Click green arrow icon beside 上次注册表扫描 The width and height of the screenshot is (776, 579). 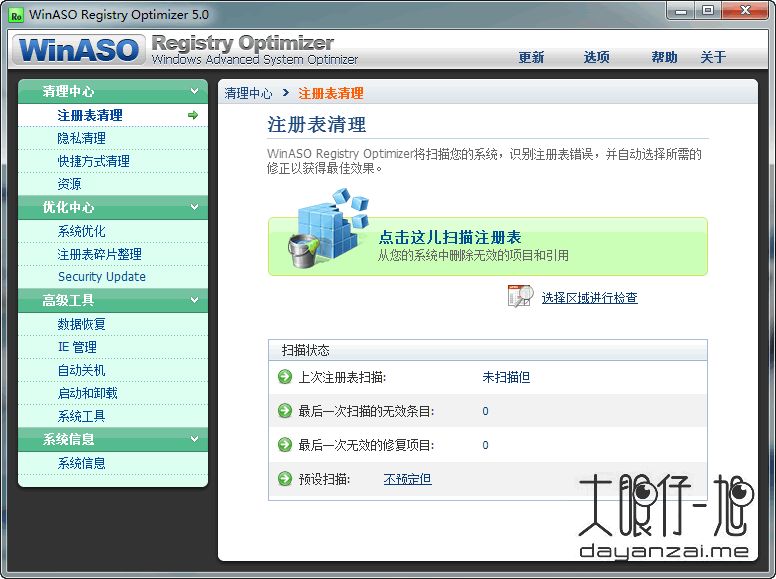(285, 377)
